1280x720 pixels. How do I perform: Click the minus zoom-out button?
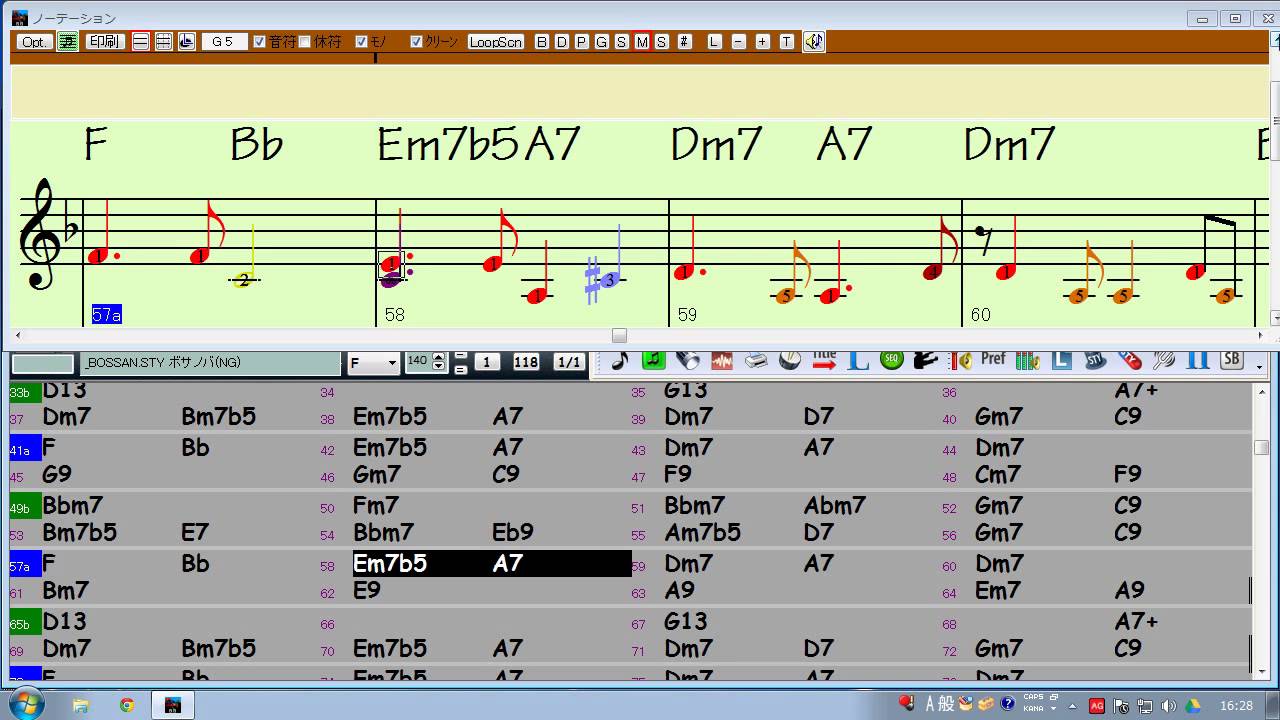pyautogui.click(x=738, y=42)
